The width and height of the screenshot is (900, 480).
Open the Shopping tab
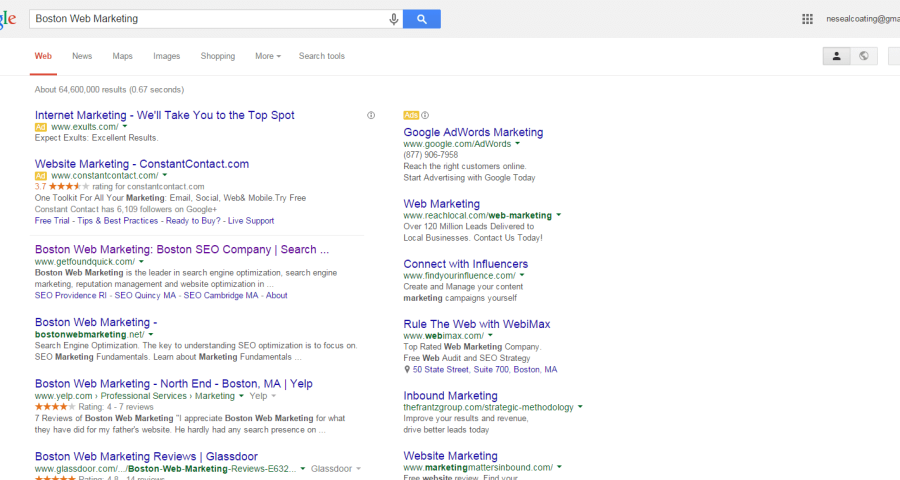click(218, 56)
